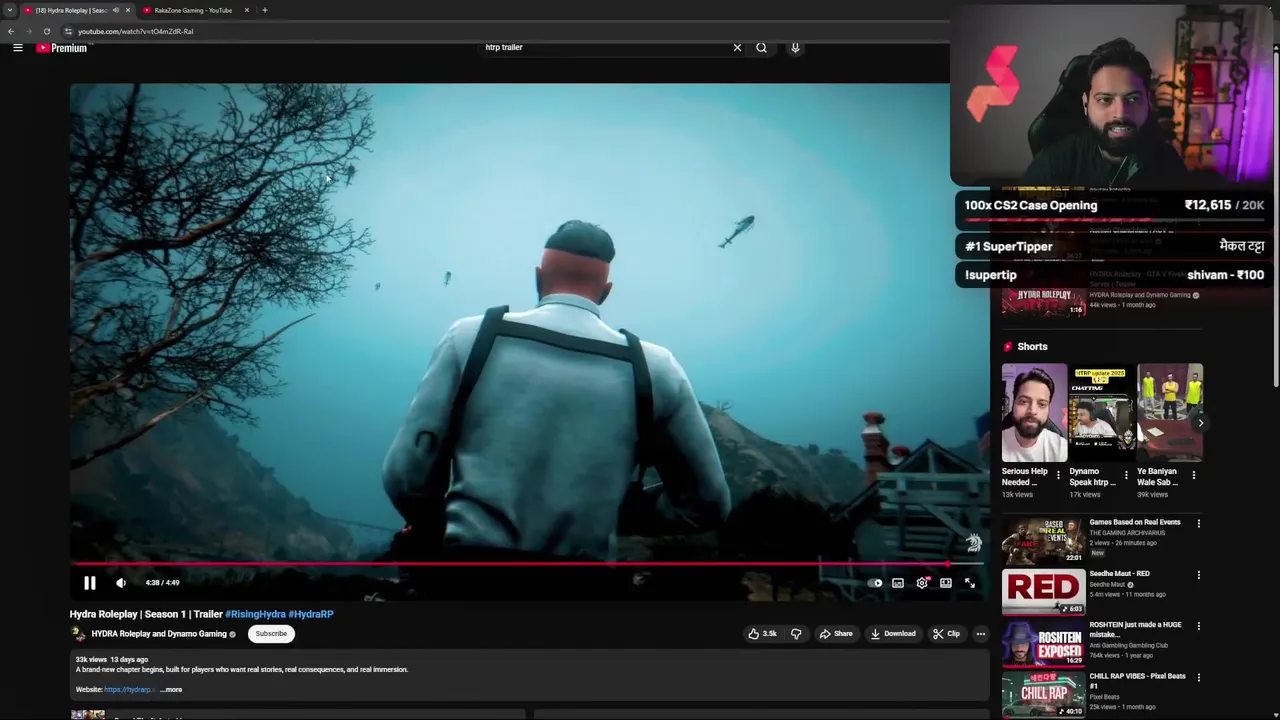Go back in browser history
Image resolution: width=1280 pixels, height=720 pixels.
(x=10, y=31)
